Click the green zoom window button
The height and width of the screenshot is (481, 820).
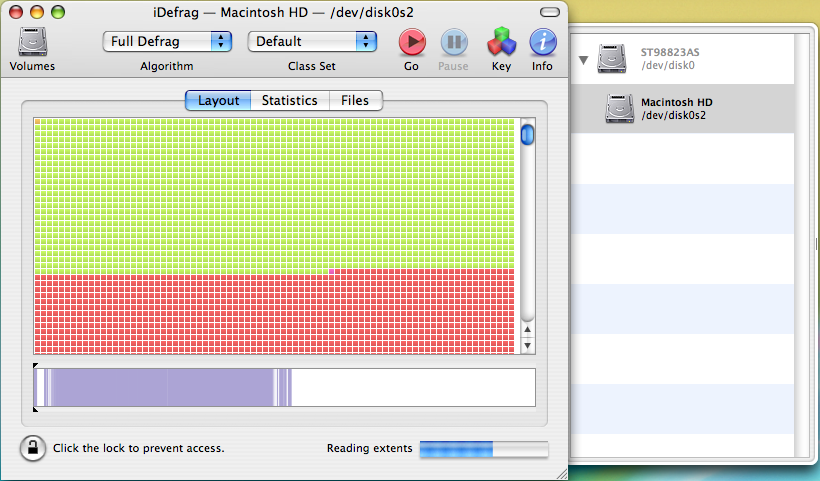click(58, 12)
